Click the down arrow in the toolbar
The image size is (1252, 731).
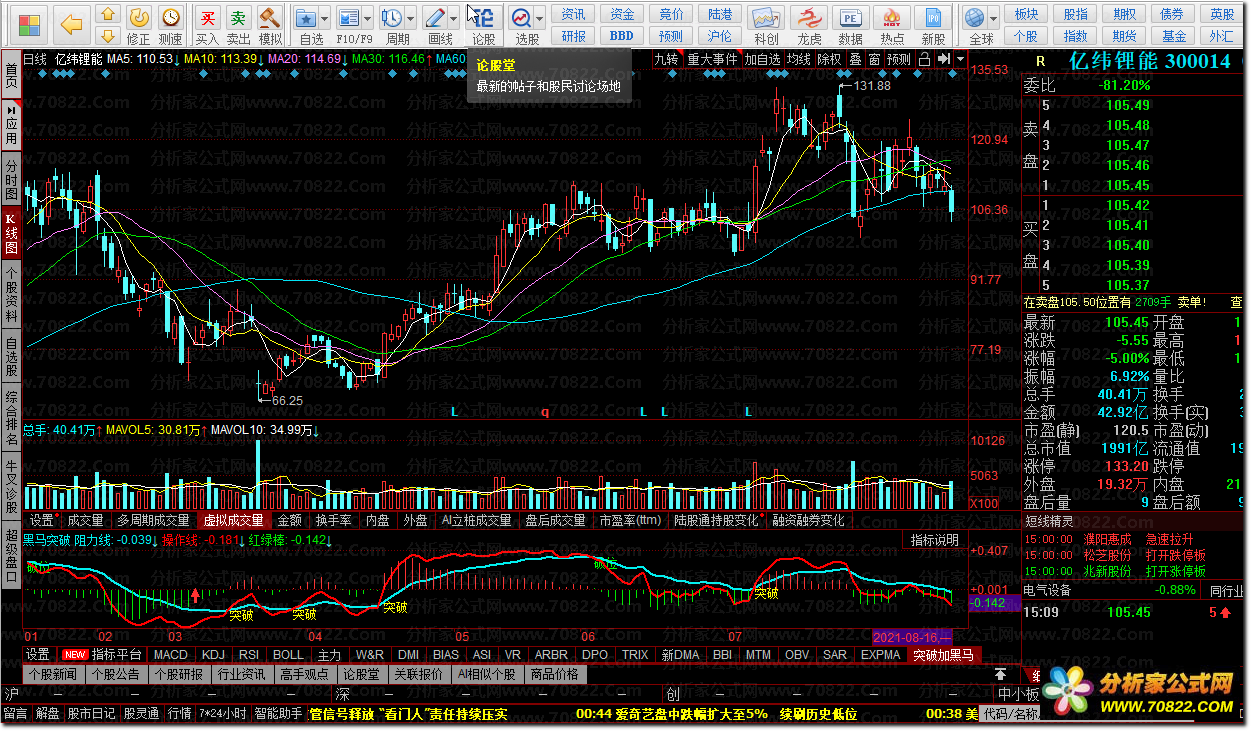[x=109, y=37]
